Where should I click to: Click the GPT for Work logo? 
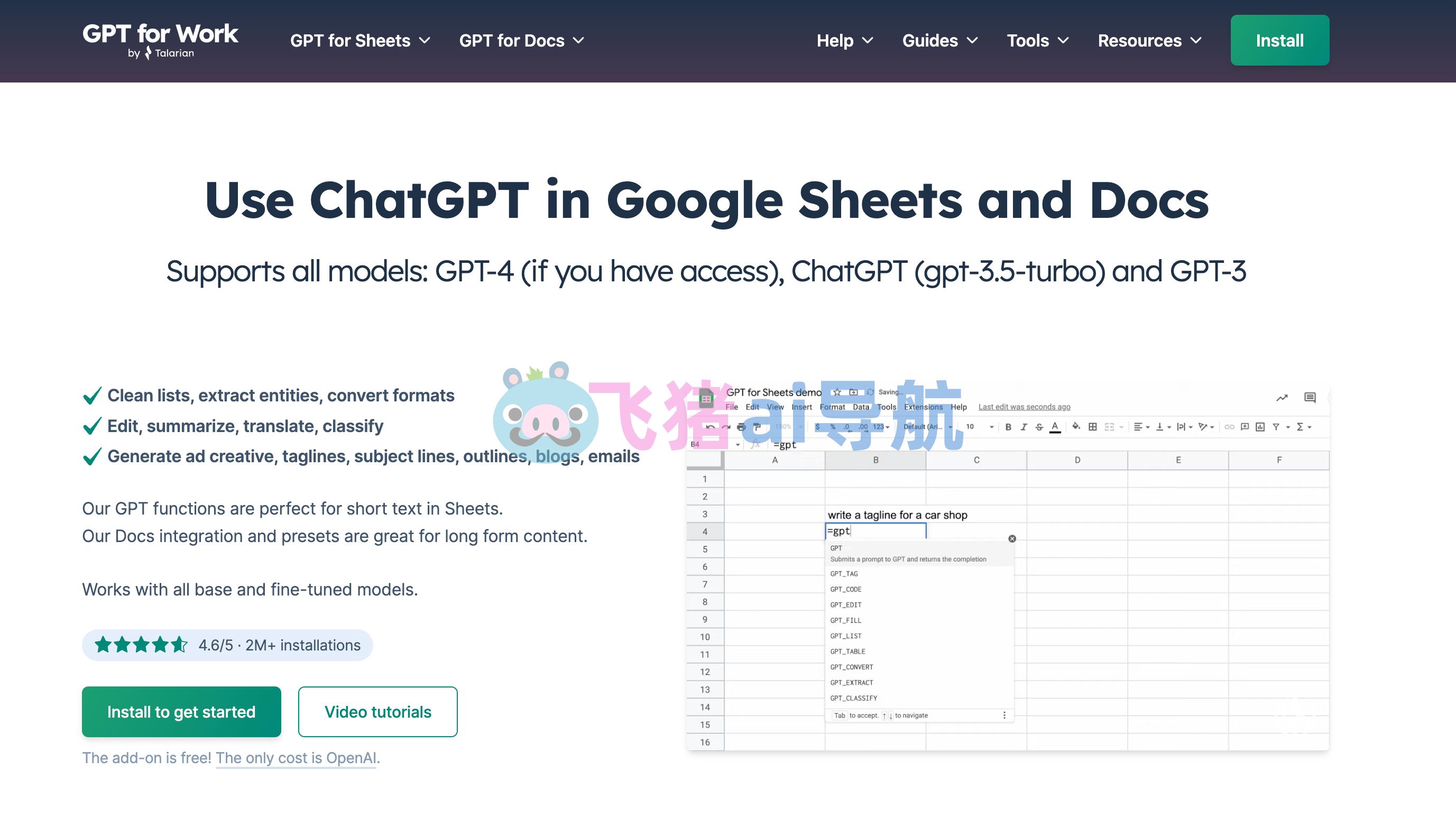tap(160, 40)
